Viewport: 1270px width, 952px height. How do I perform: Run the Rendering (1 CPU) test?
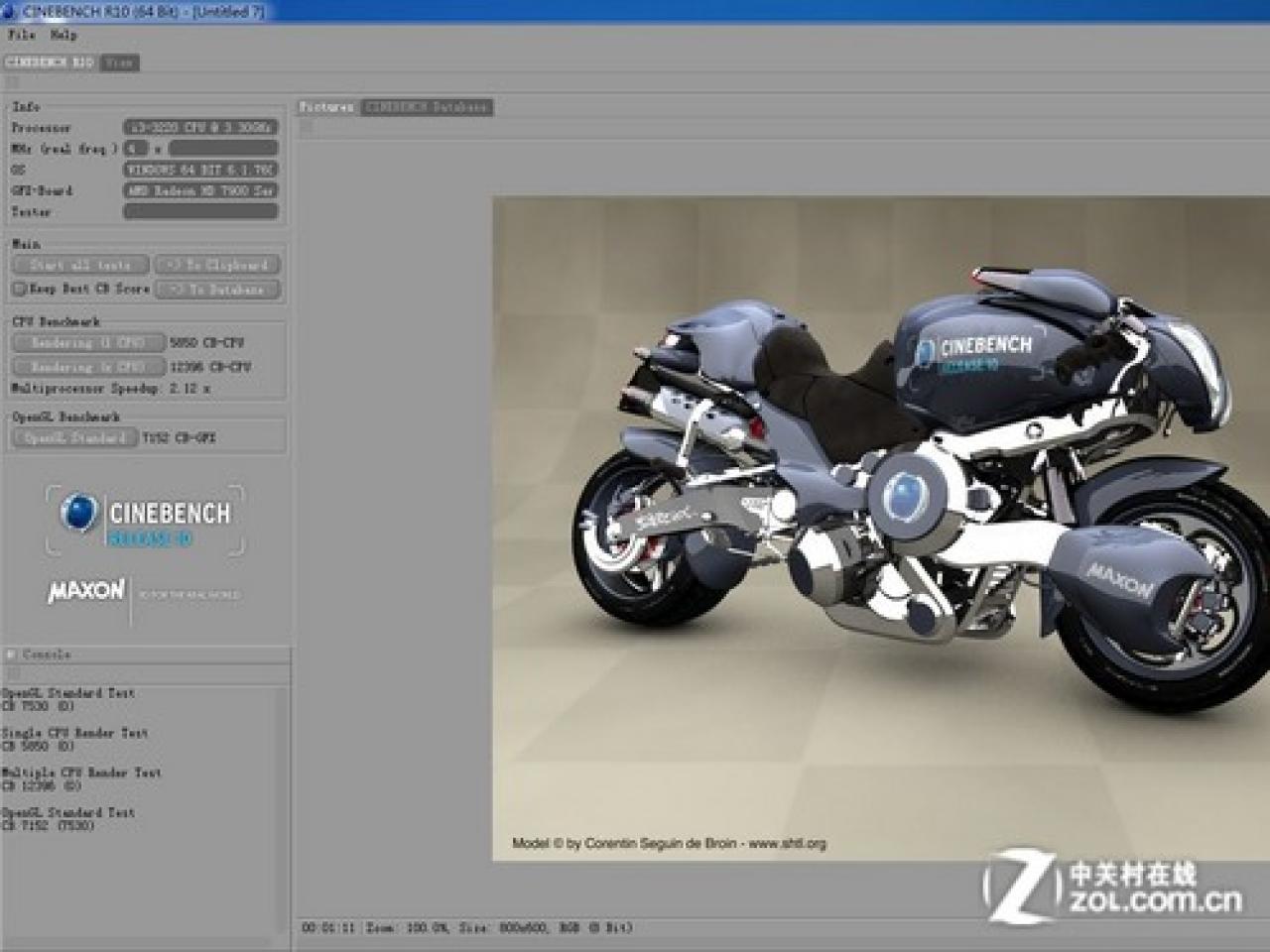pos(88,342)
